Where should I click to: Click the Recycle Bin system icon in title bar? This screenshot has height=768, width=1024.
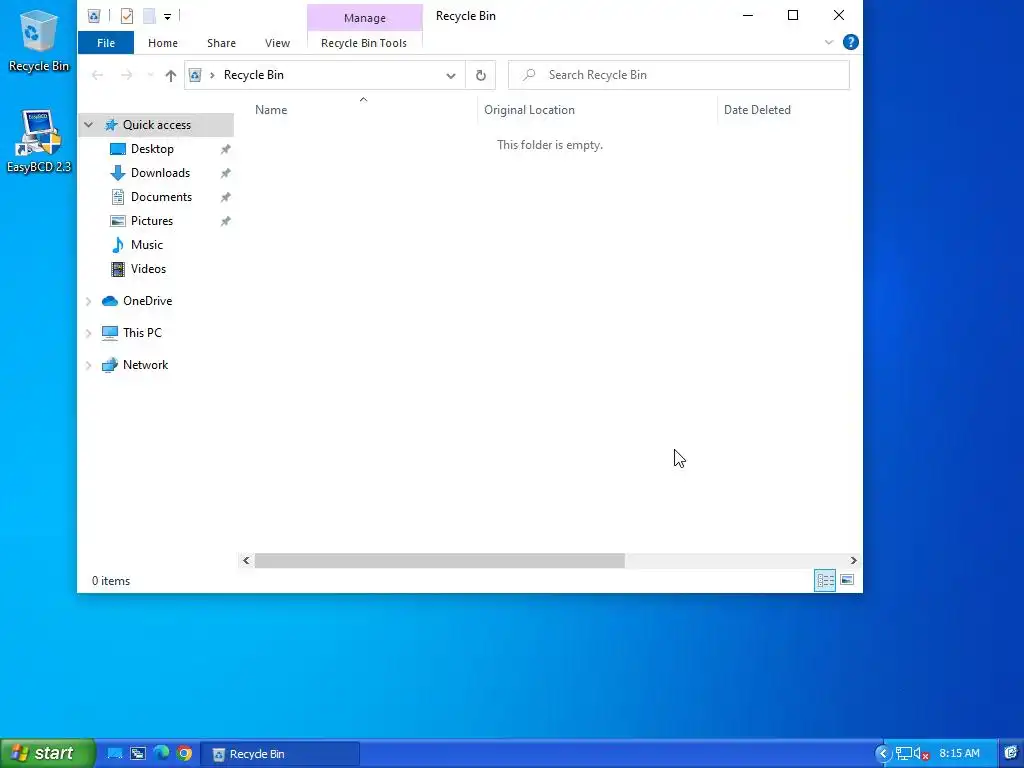coord(94,16)
